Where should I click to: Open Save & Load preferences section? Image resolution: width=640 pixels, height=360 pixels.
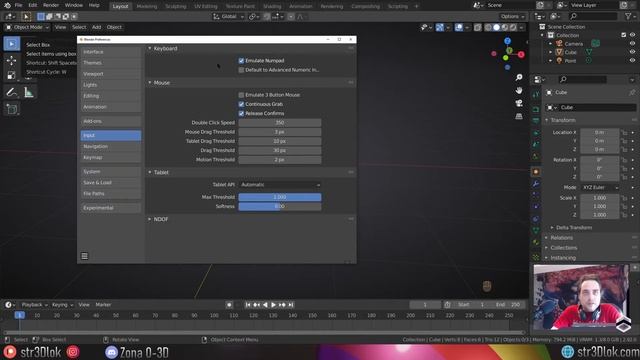(111, 182)
